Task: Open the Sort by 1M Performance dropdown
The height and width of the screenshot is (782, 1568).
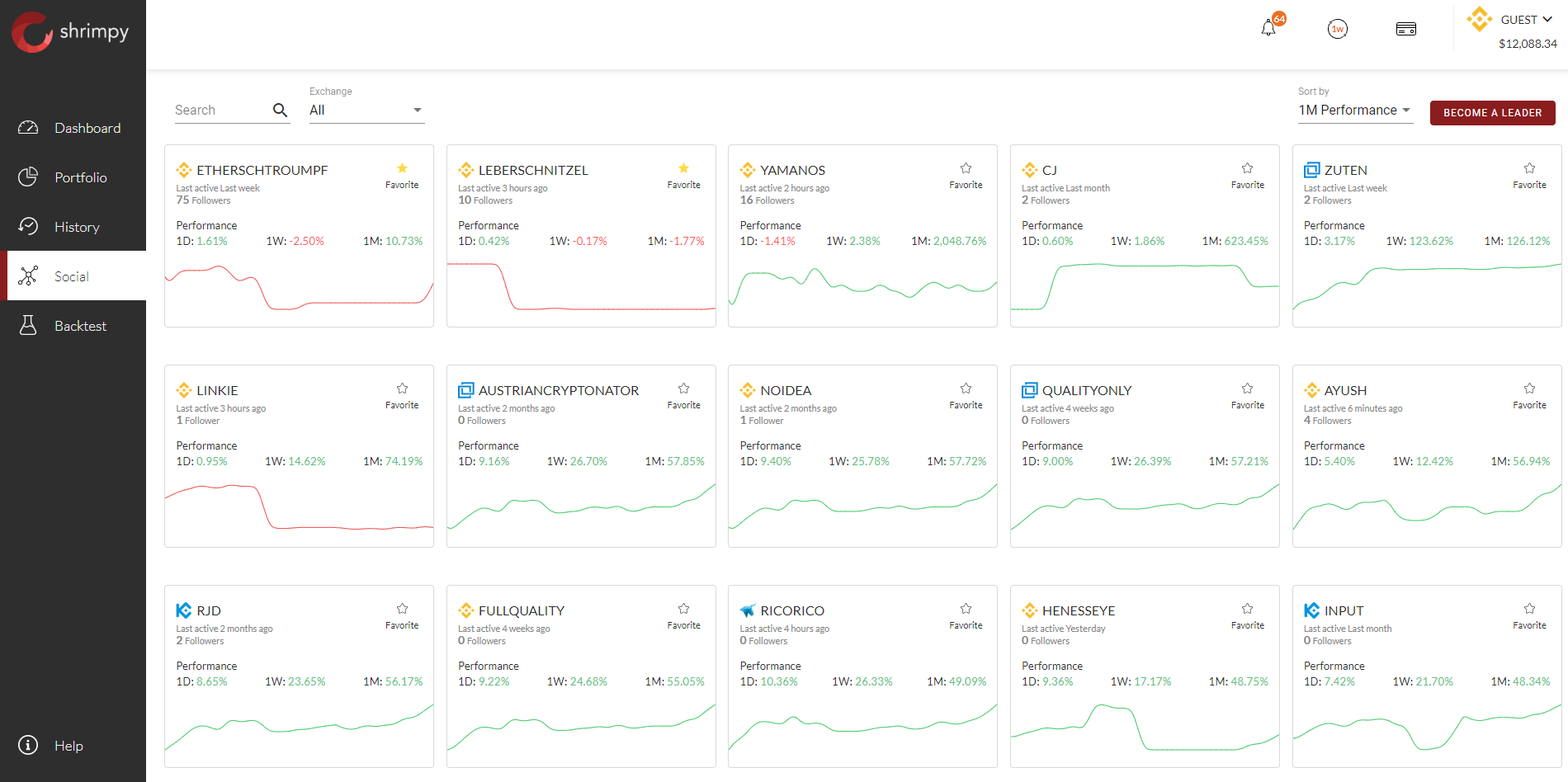Action: (1355, 111)
